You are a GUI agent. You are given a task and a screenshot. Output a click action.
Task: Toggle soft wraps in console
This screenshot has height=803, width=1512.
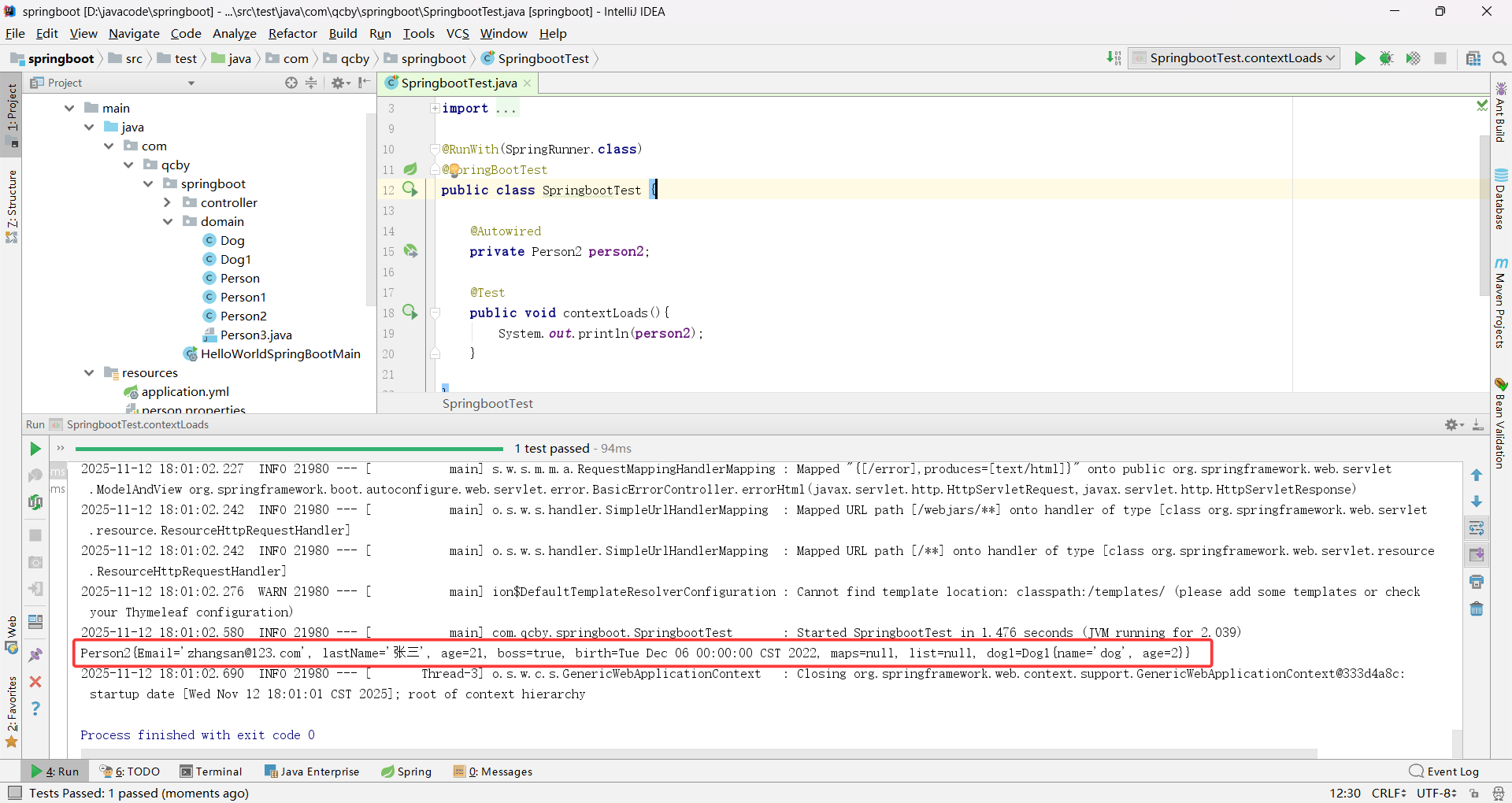click(x=1477, y=528)
